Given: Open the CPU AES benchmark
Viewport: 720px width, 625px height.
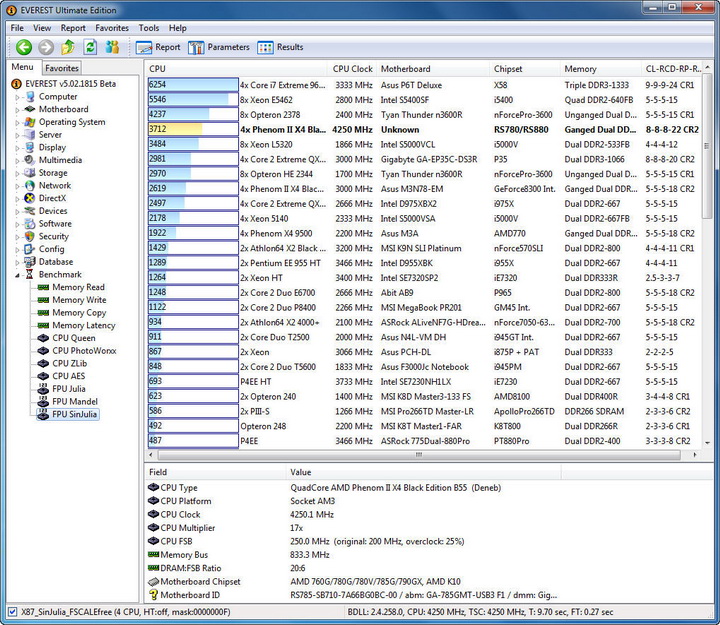Looking at the screenshot, I should pyautogui.click(x=68, y=376).
